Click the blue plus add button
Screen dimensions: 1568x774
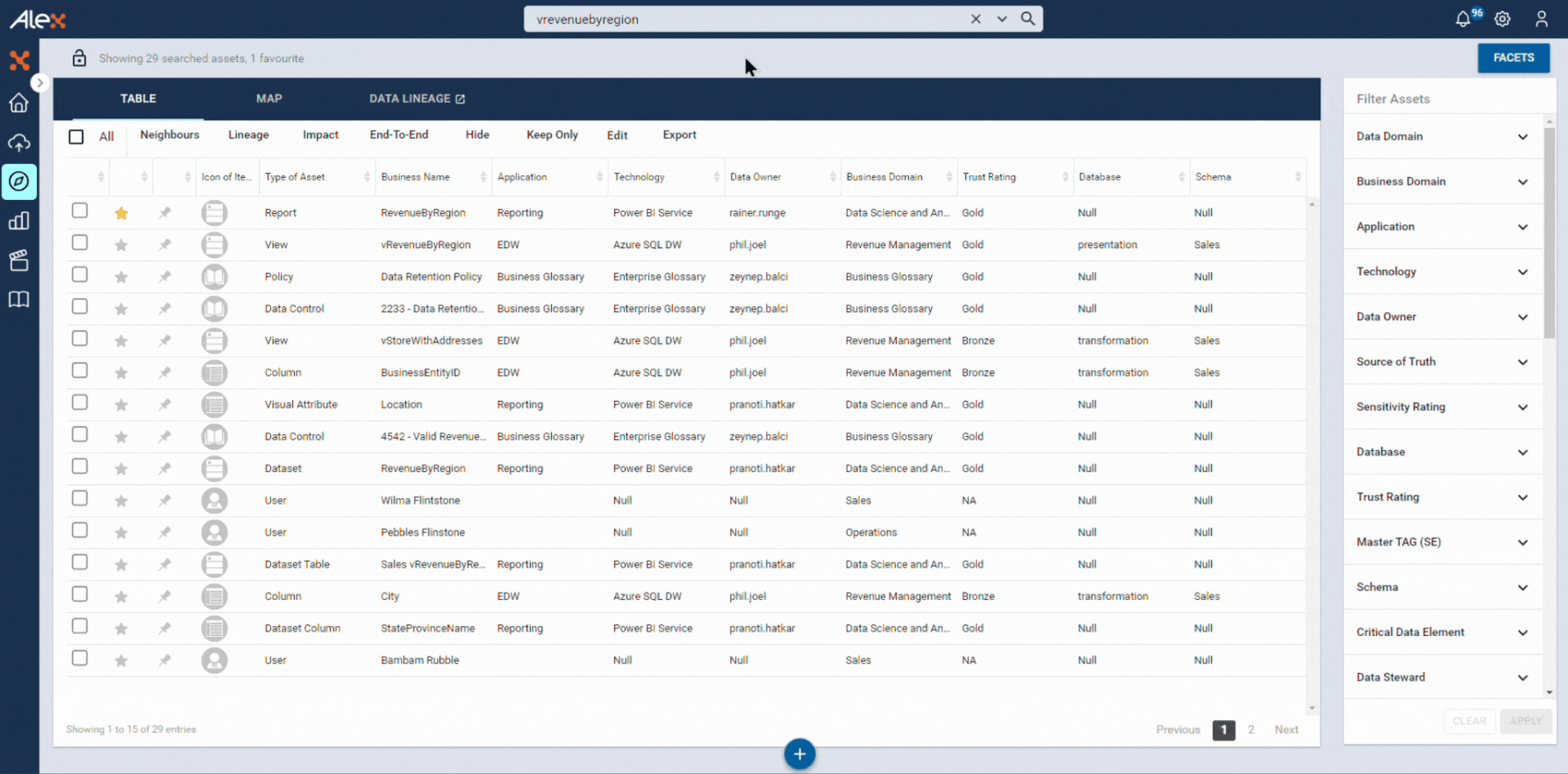point(800,754)
